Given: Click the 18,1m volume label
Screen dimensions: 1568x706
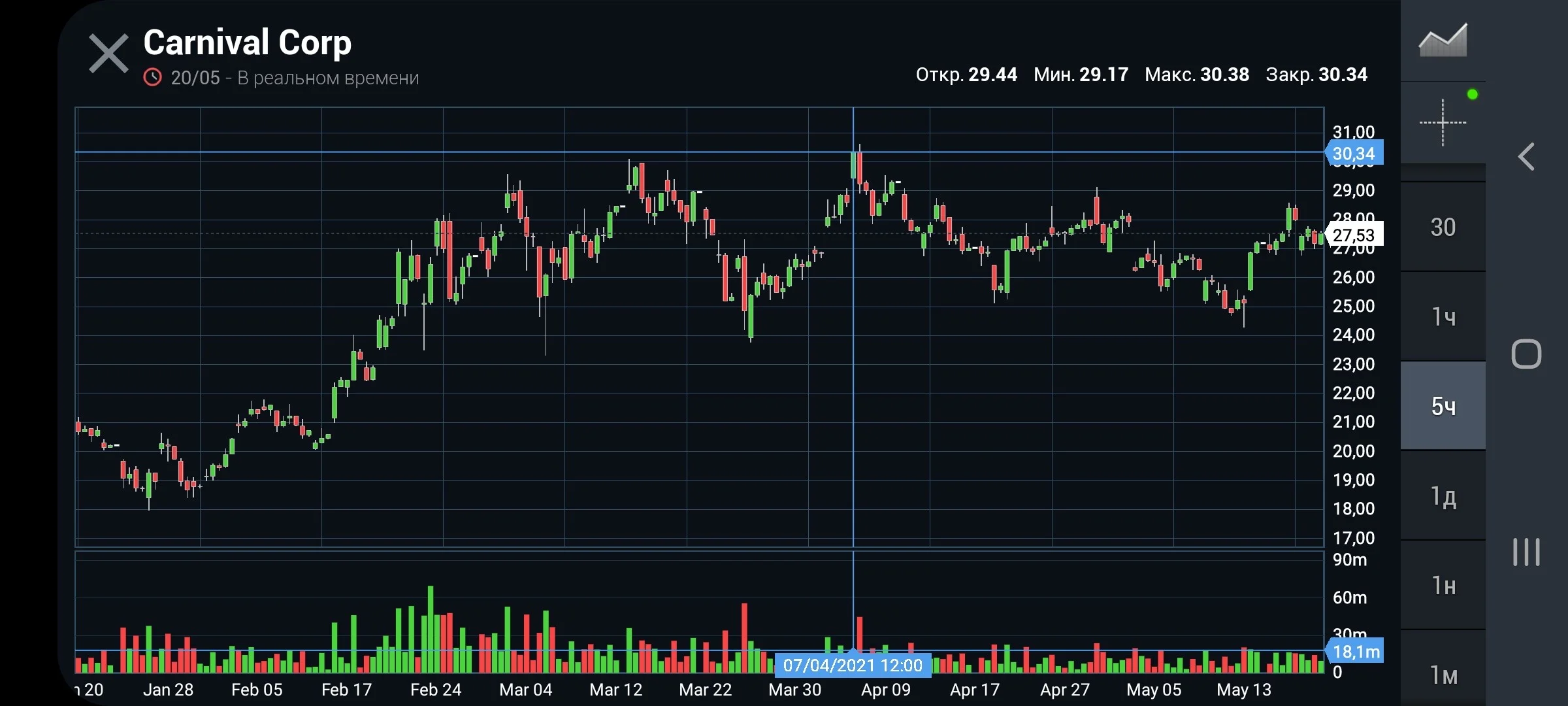Looking at the screenshot, I should tap(1355, 651).
